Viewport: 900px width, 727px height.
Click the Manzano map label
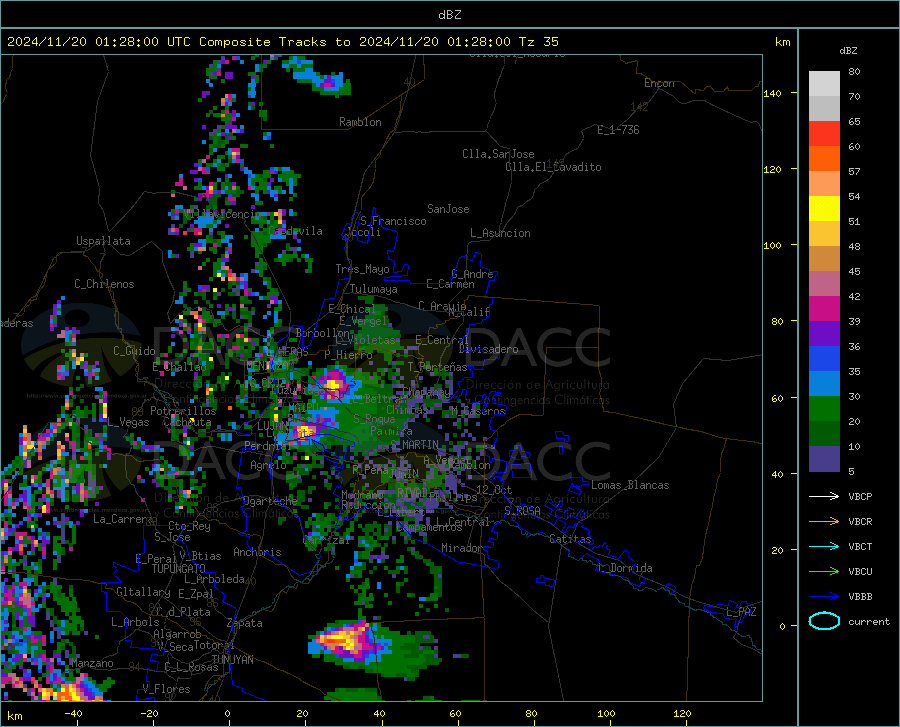coord(92,663)
